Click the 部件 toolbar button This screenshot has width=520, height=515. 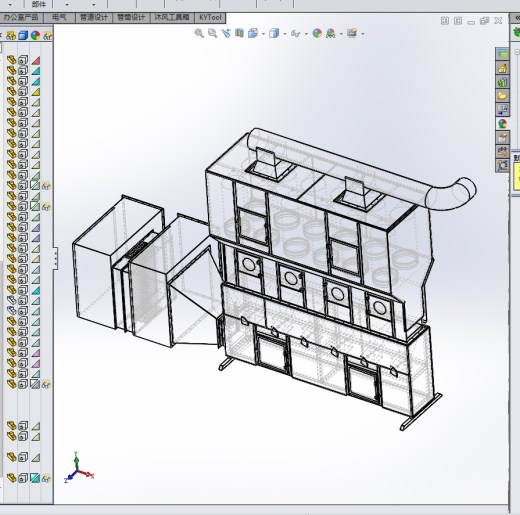(39, 4)
